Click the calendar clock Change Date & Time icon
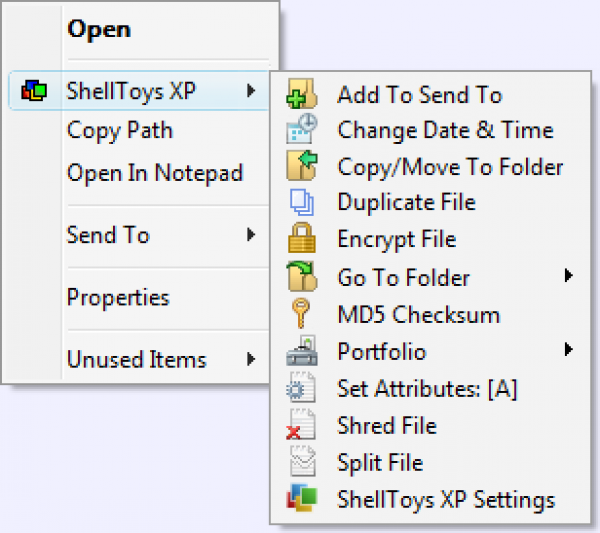This screenshot has height=533, width=600. click(x=301, y=130)
